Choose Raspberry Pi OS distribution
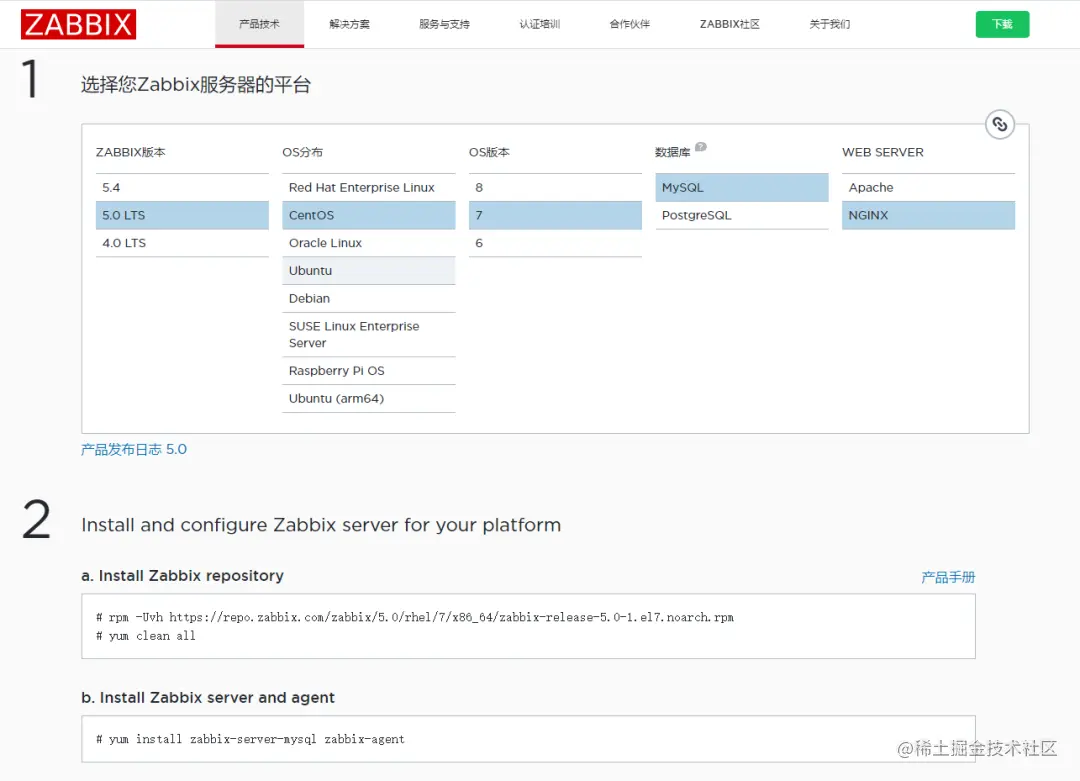 [x=368, y=371]
